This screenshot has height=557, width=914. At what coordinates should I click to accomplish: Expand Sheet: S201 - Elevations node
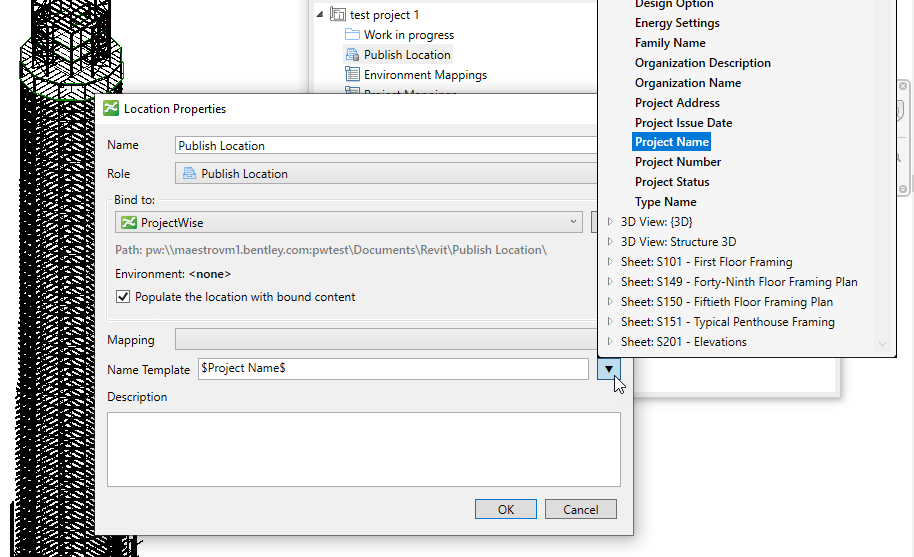[x=610, y=341]
